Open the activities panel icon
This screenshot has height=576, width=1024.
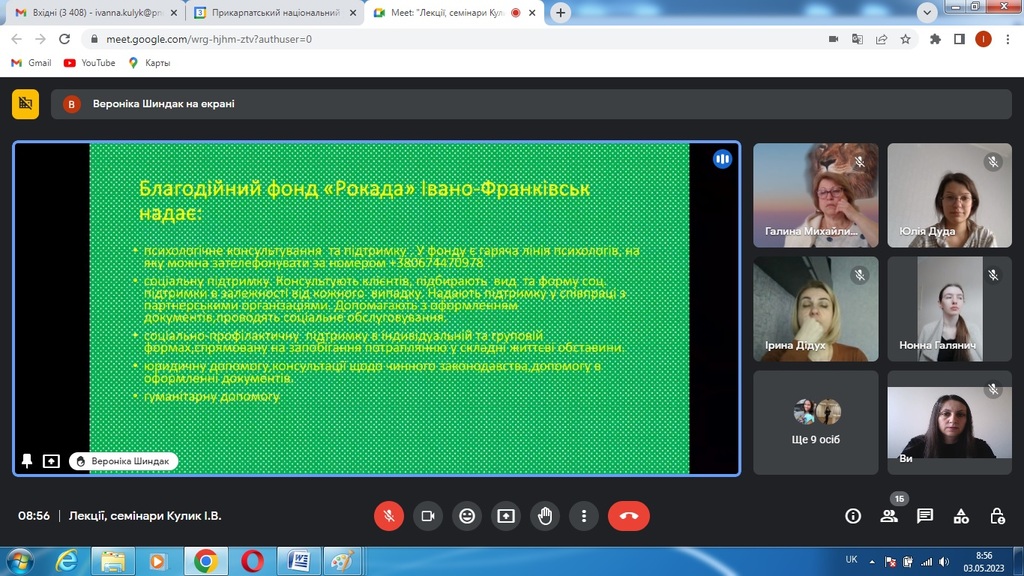(961, 516)
